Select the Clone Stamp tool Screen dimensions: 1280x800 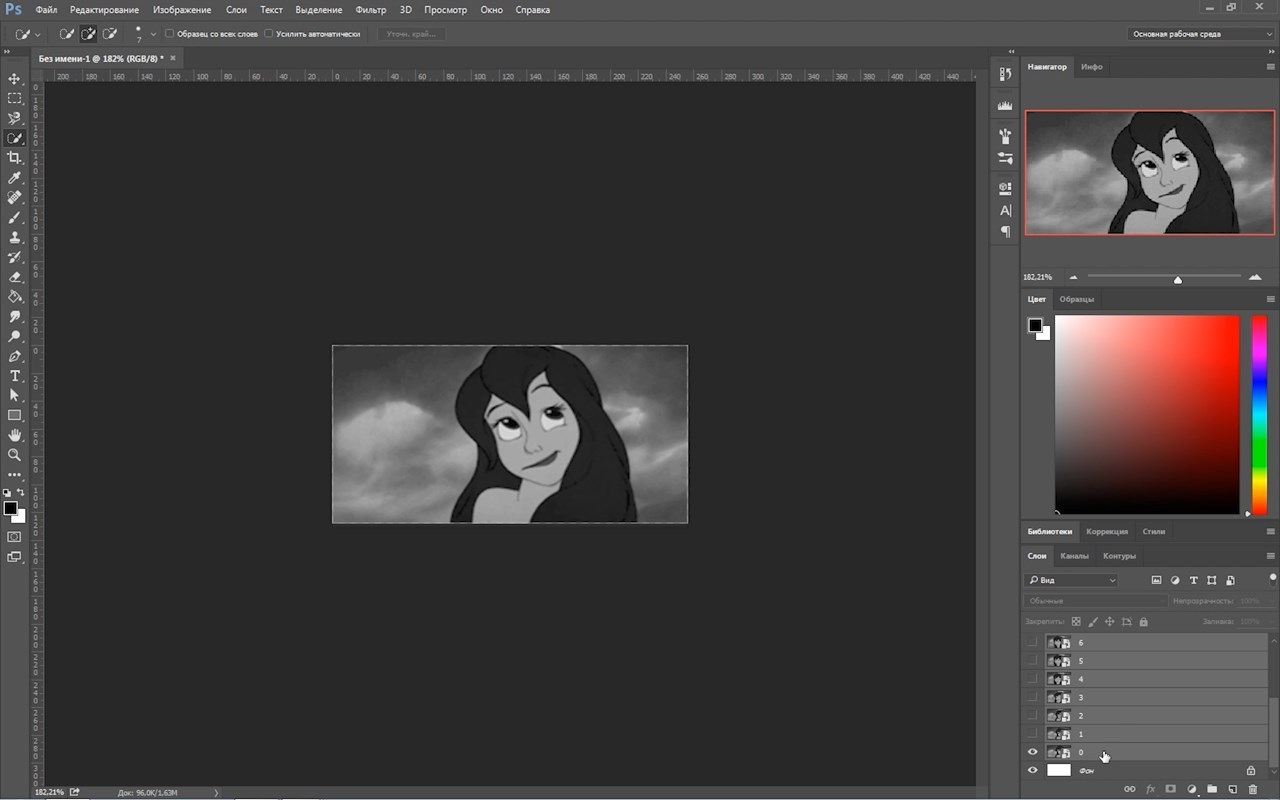coord(14,237)
